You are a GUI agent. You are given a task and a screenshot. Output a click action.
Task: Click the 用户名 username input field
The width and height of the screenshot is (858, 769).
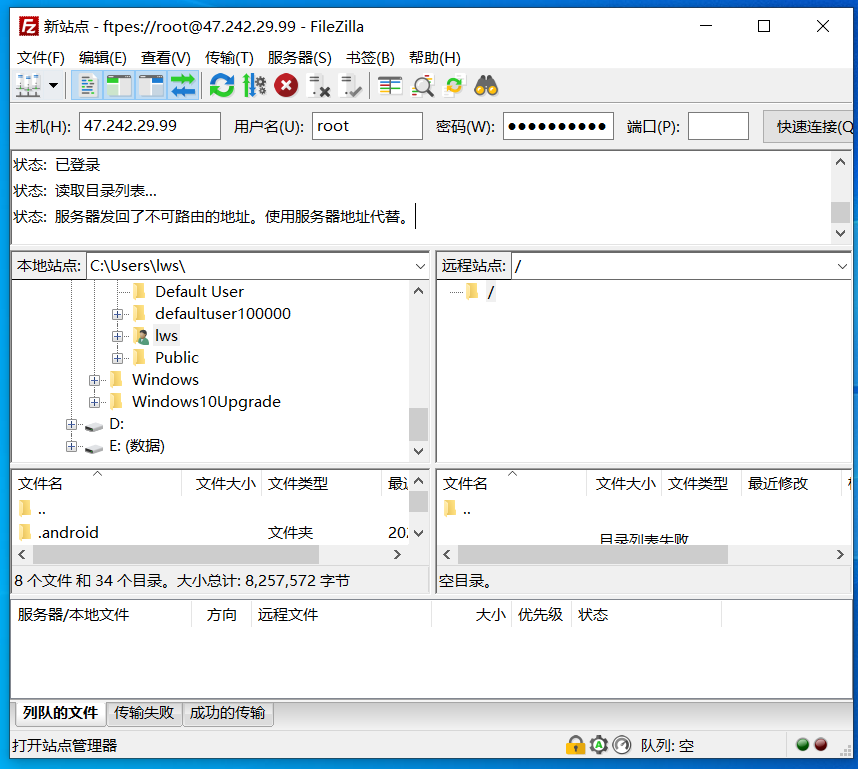(x=367, y=126)
